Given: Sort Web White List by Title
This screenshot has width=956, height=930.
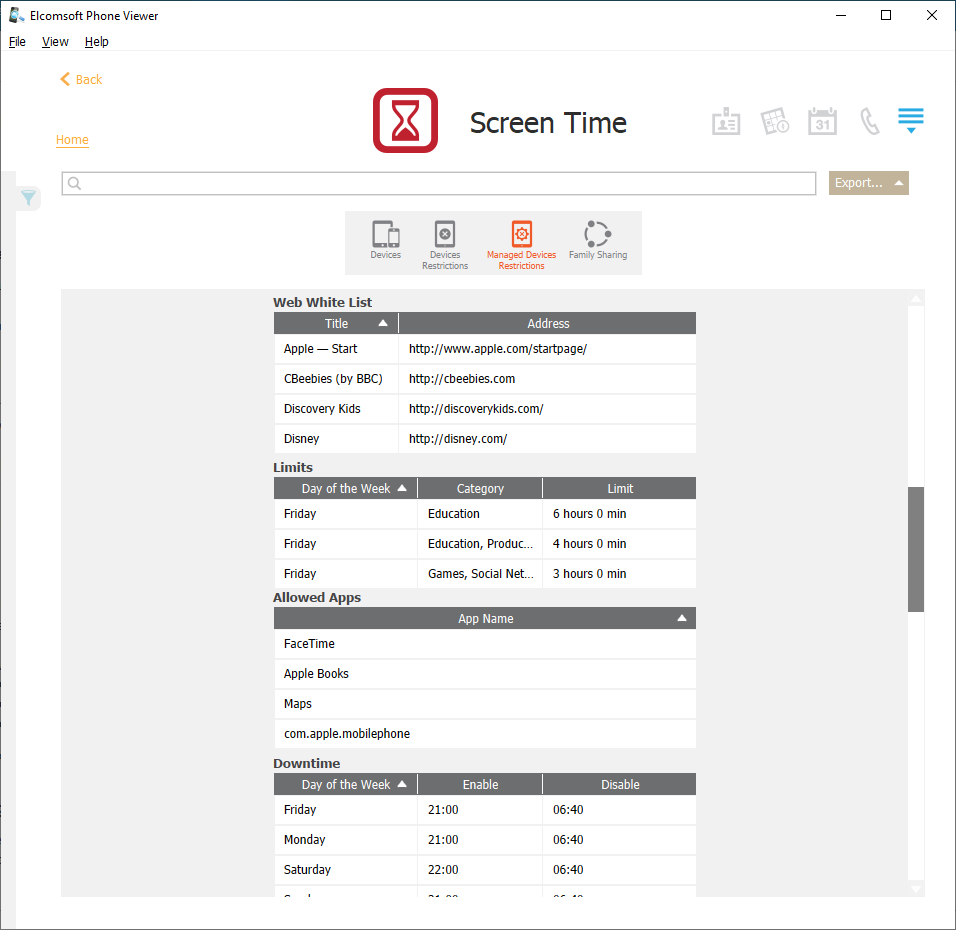Looking at the screenshot, I should tap(336, 323).
